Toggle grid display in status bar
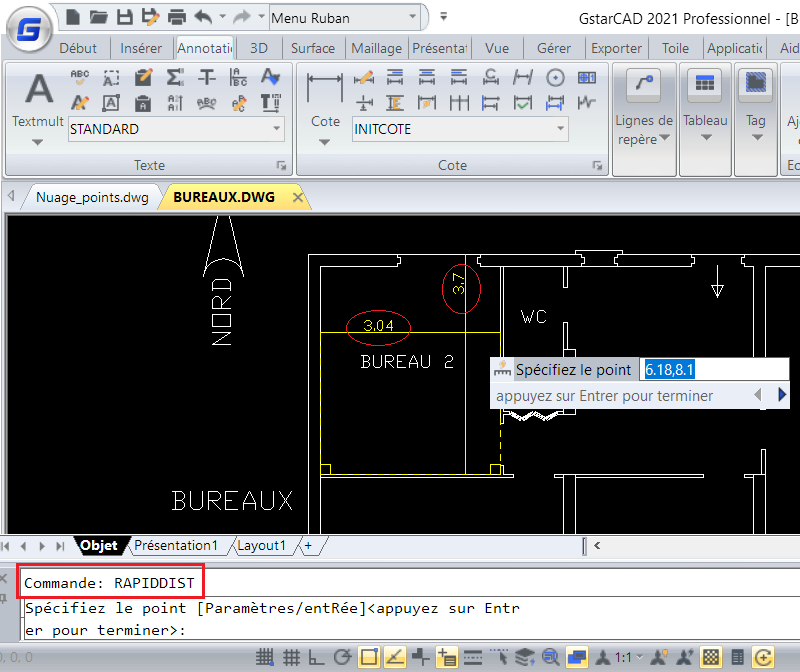 [x=291, y=657]
